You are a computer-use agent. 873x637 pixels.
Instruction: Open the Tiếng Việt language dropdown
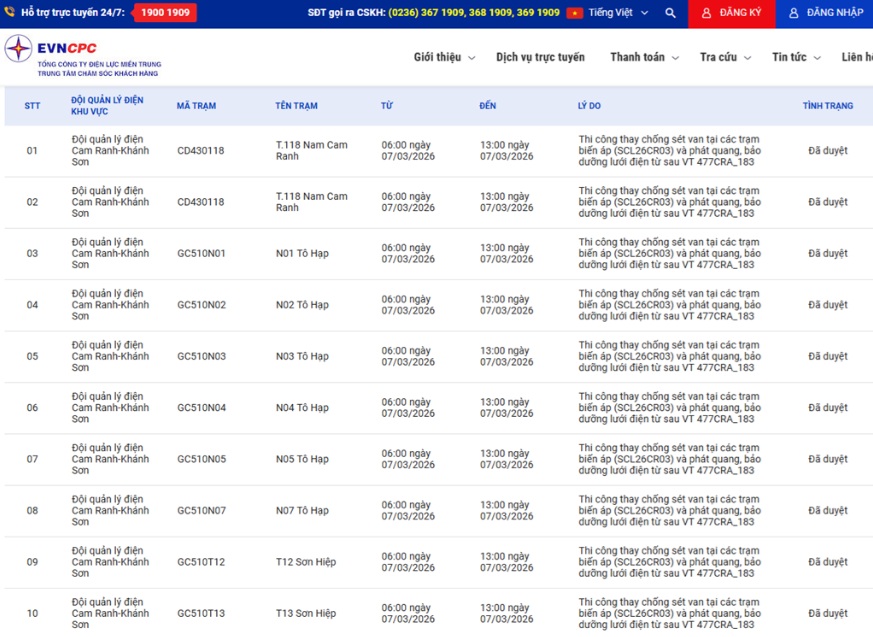(x=618, y=13)
